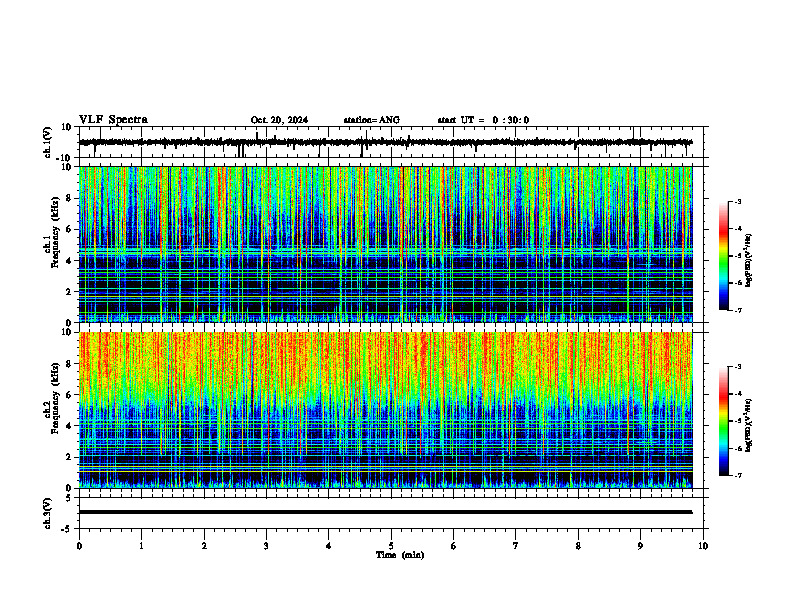Click the "5" tick on ch.3(V) axis

point(69,498)
